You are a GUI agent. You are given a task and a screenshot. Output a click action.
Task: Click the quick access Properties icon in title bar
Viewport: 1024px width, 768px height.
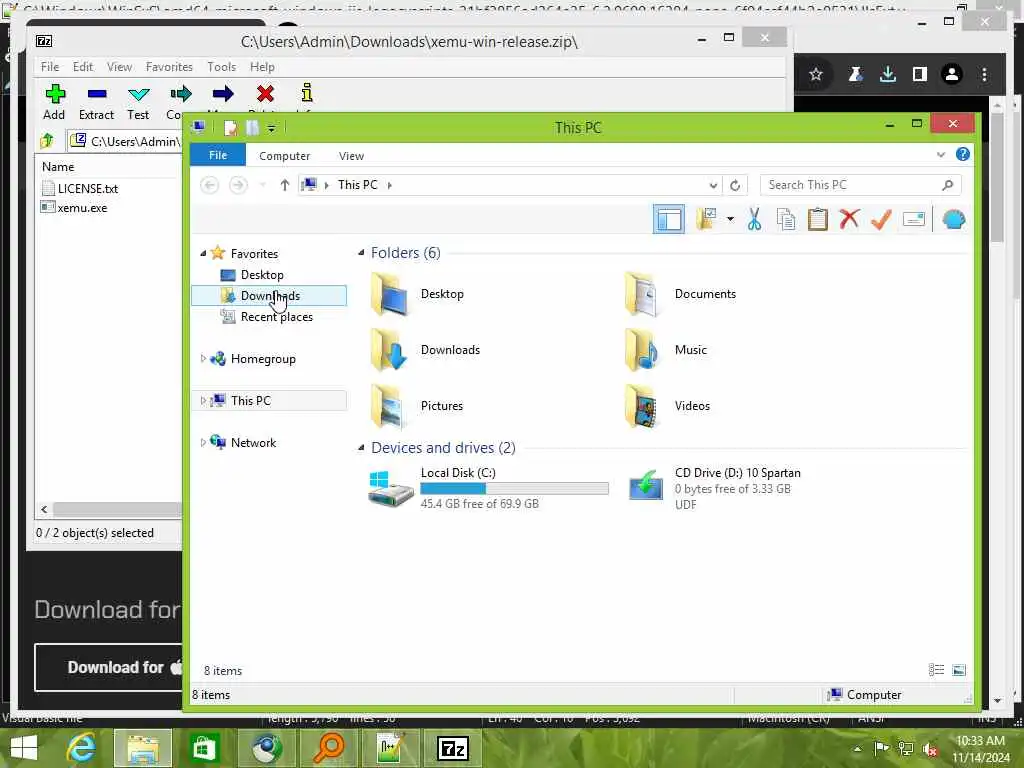[230, 127]
